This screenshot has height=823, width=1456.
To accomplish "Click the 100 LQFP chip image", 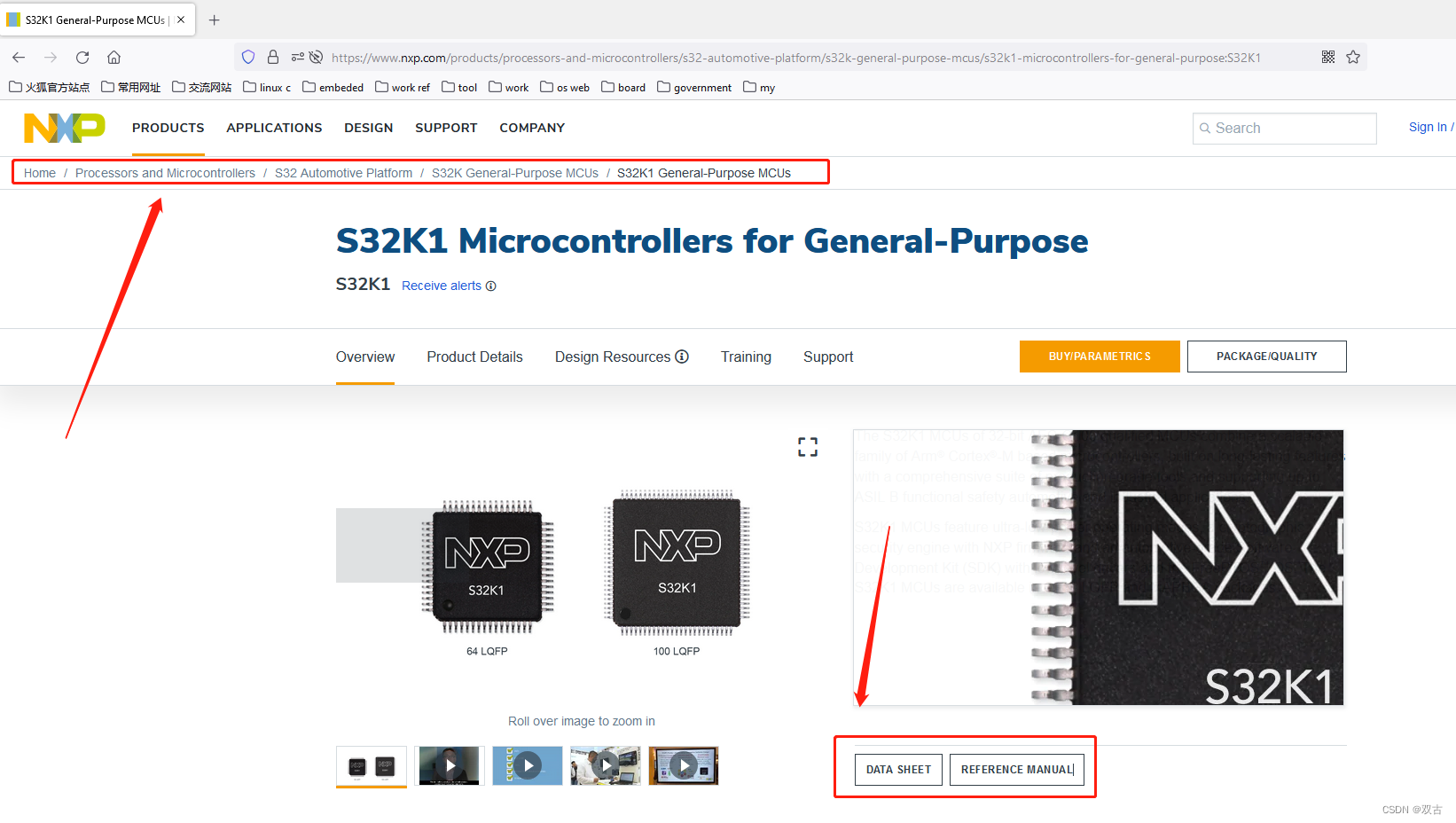I will [x=677, y=563].
